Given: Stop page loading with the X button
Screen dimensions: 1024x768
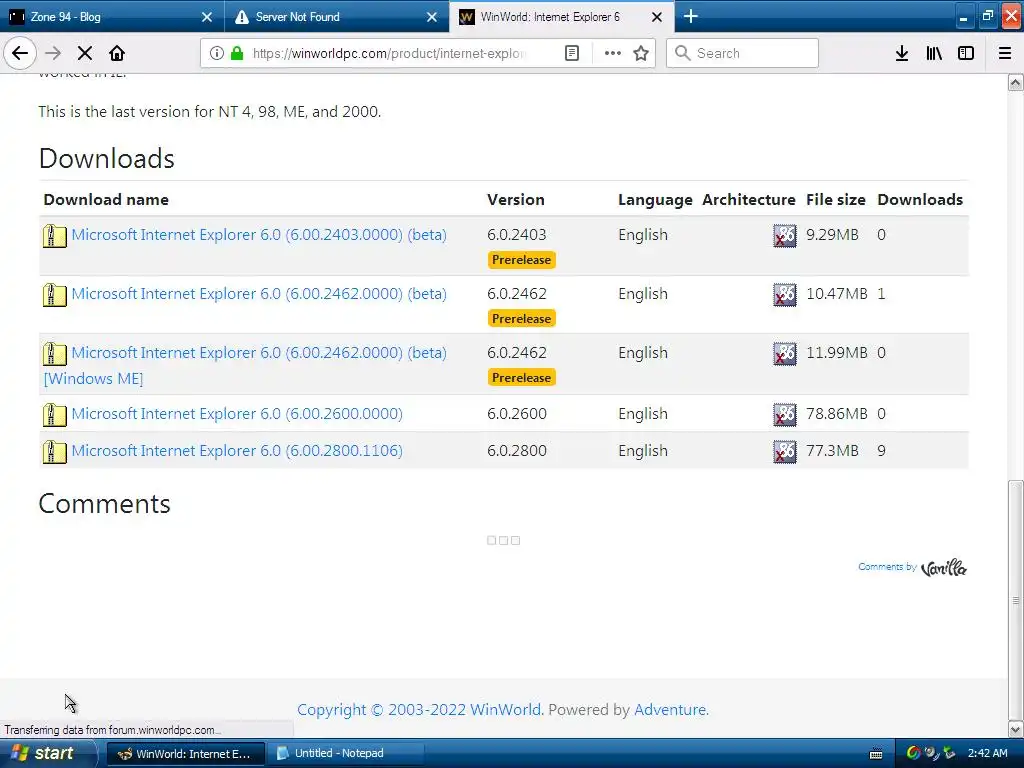Looking at the screenshot, I should (x=85, y=53).
